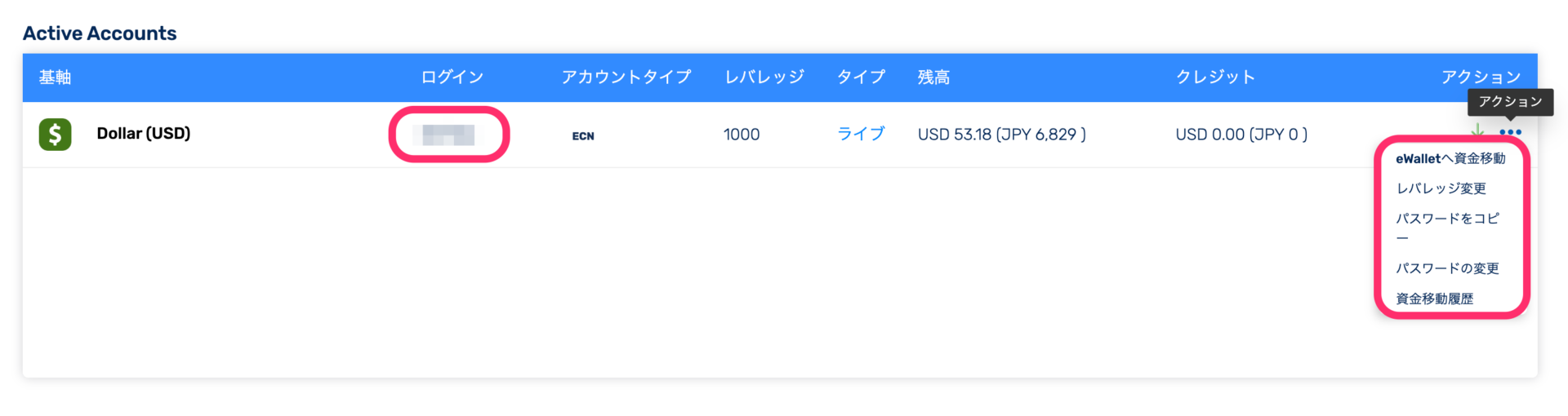The image size is (1568, 416).
Task: Click the ECN account type badge
Action: [583, 136]
